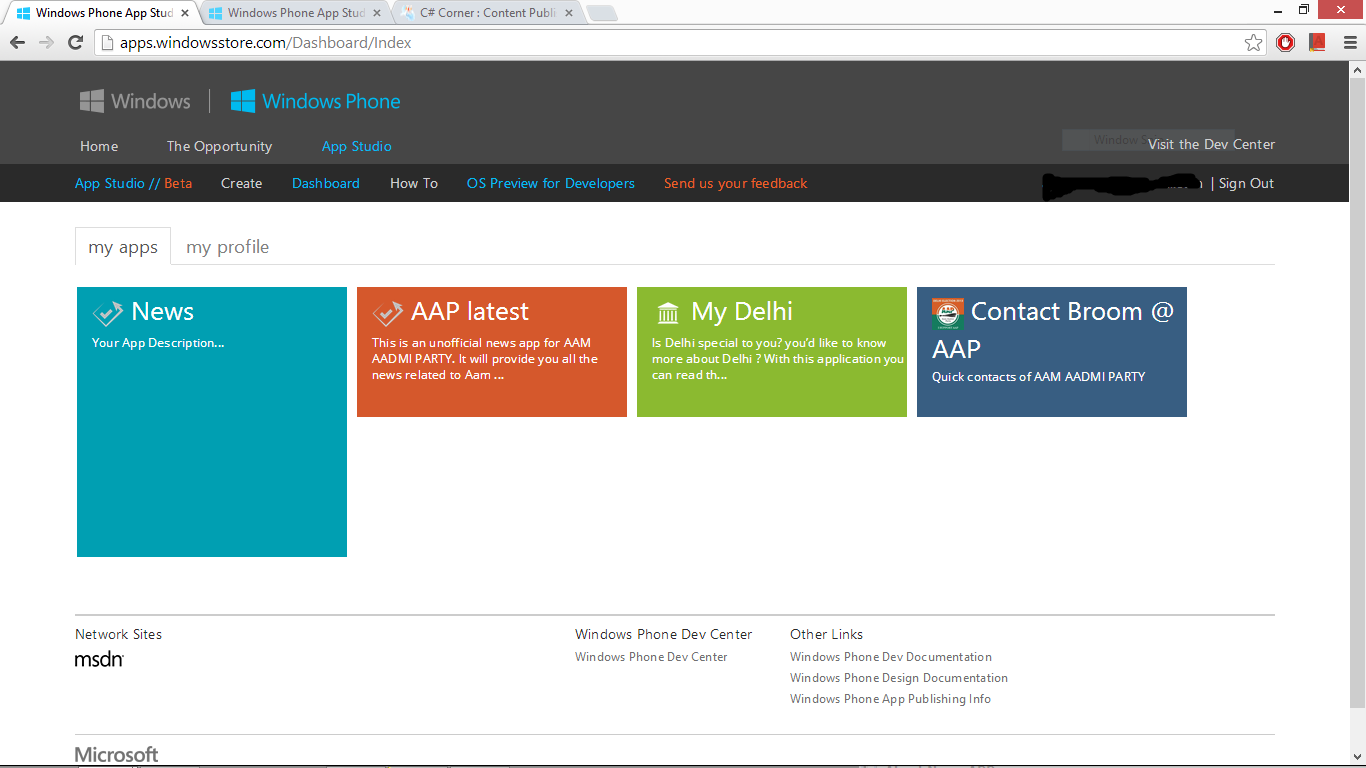Click the Windows Phone Dev Center footer link
The width and height of the screenshot is (1366, 768).
pyautogui.click(x=651, y=657)
